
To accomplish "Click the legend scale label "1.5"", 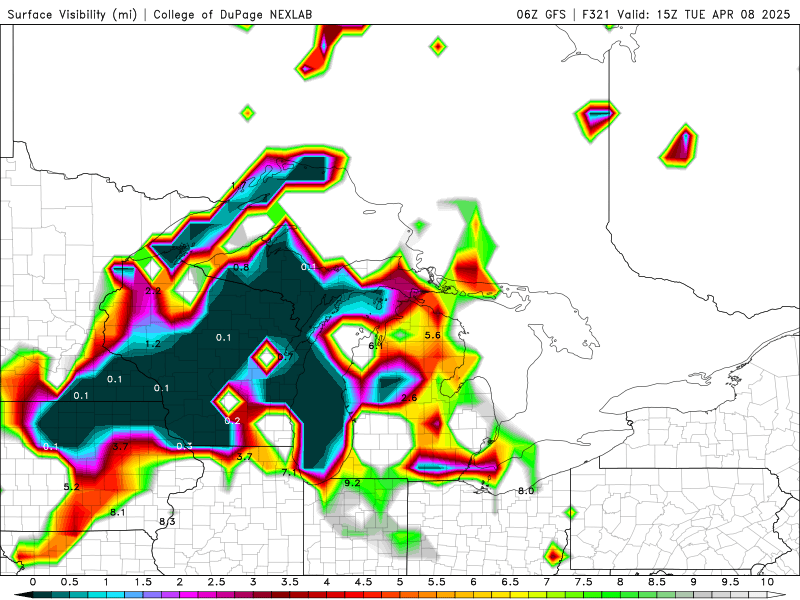I will pyautogui.click(x=143, y=582).
